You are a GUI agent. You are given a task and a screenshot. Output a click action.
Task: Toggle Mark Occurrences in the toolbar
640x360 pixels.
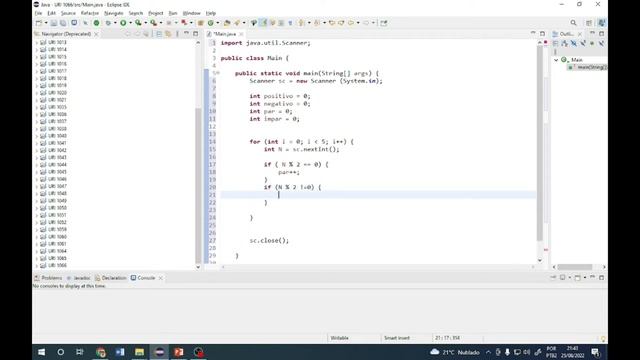coord(263,23)
